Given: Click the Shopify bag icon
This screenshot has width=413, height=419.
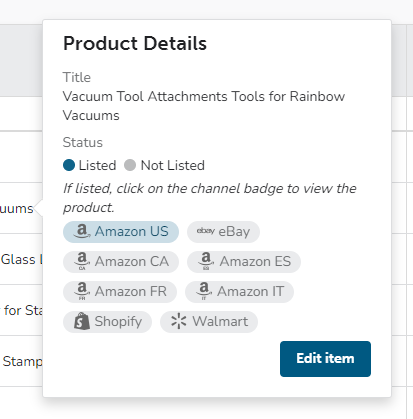Looking at the screenshot, I should tap(82, 321).
